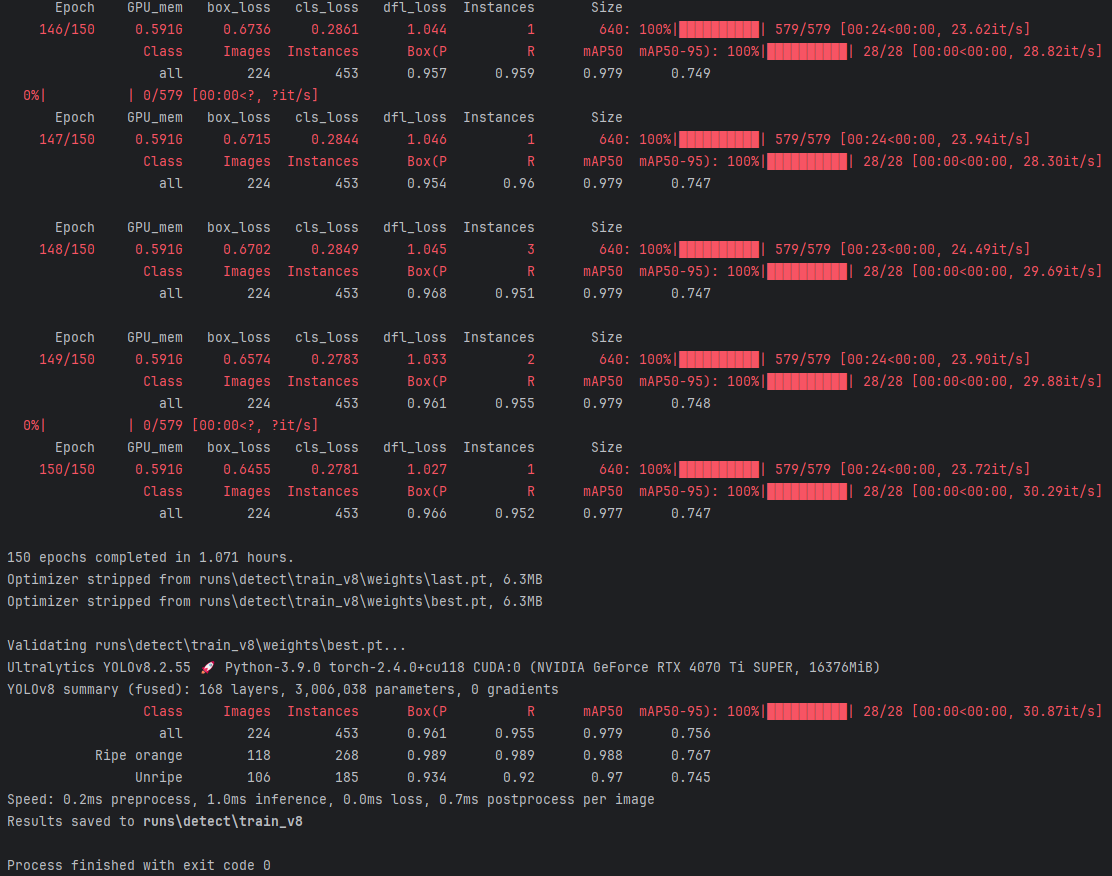Click the final validation 28/28 progress bar
The image size is (1112, 876).
807,711
